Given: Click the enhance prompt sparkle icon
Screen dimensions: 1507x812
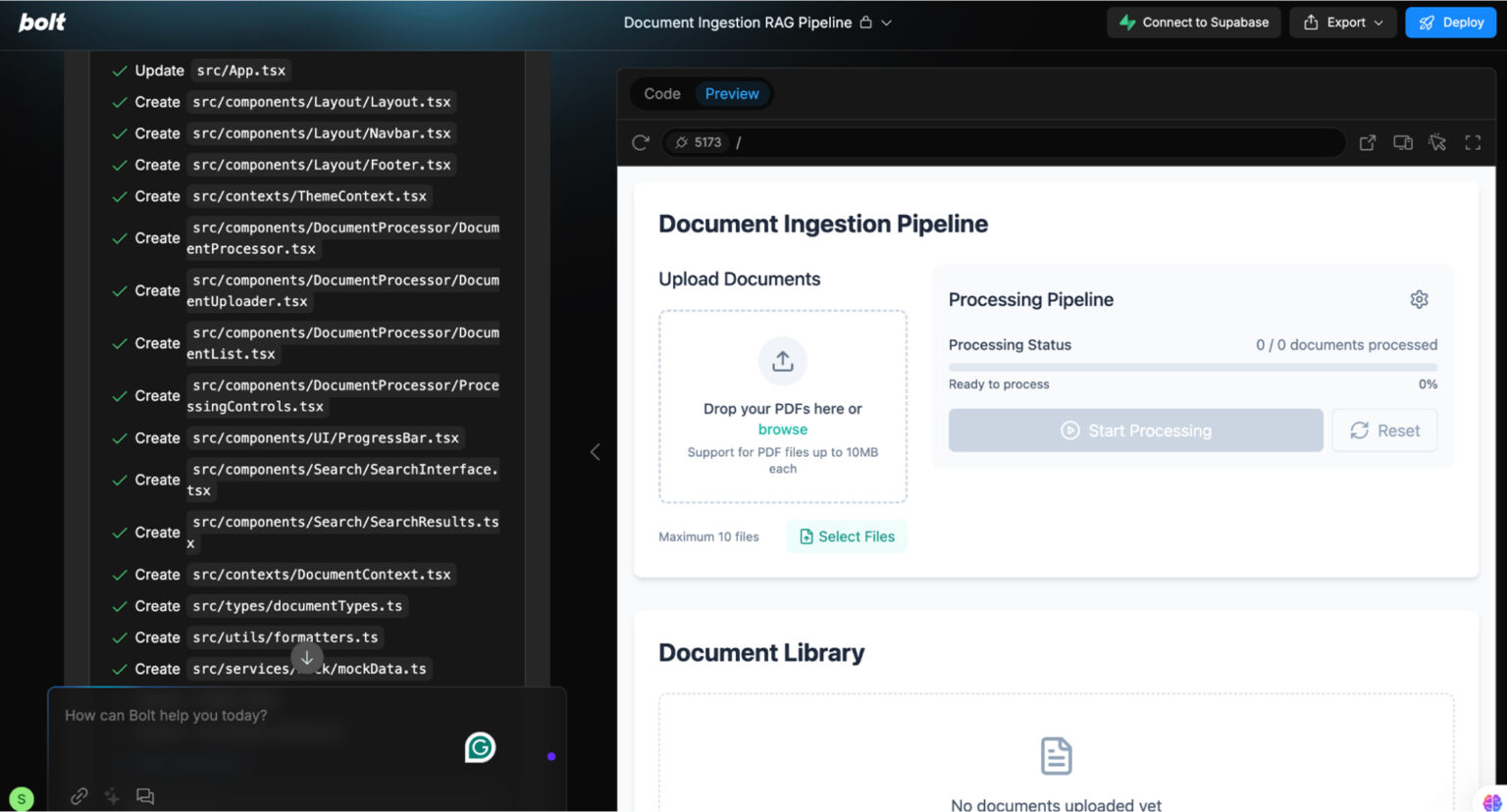Looking at the screenshot, I should (x=112, y=796).
